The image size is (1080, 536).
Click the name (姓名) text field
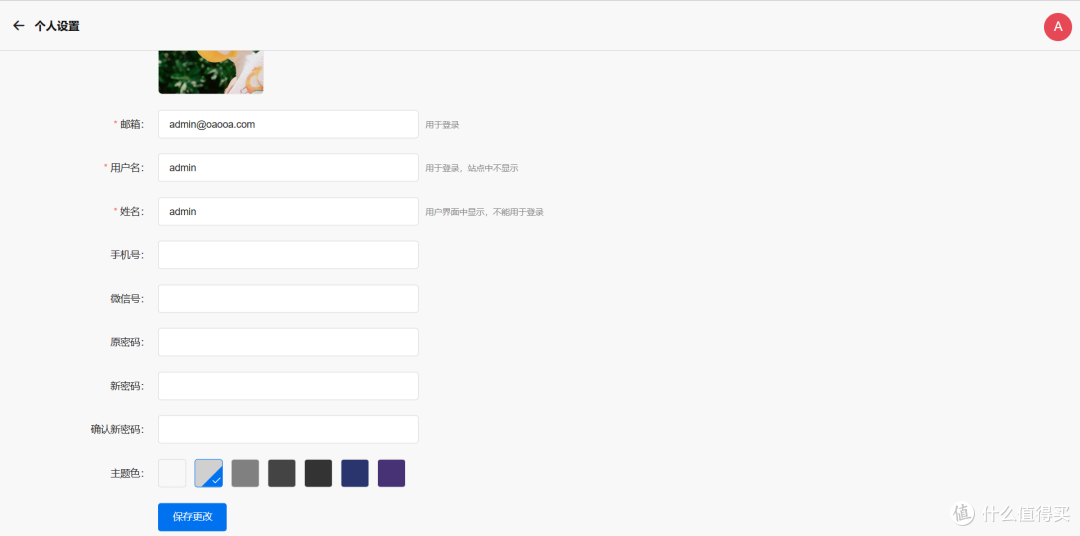tap(288, 212)
